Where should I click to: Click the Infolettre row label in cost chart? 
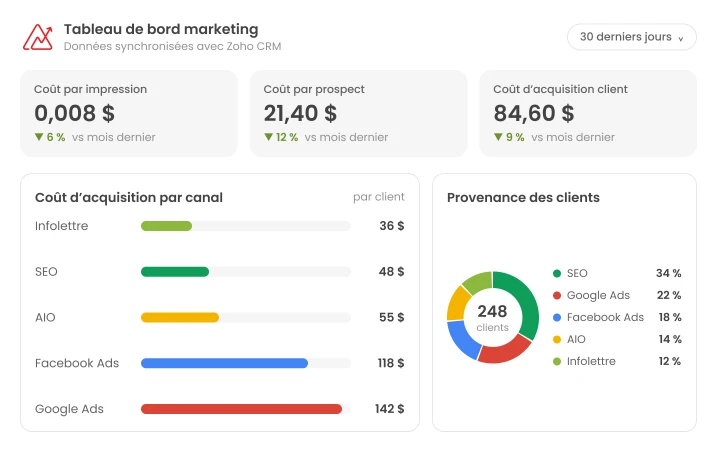pyautogui.click(x=61, y=226)
